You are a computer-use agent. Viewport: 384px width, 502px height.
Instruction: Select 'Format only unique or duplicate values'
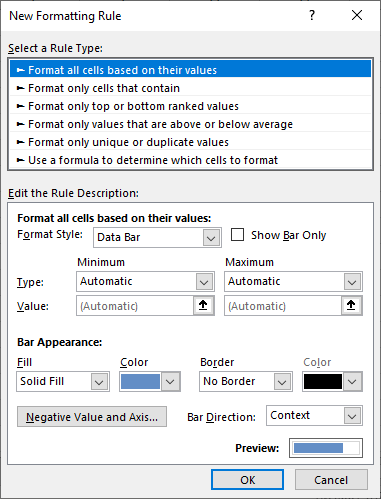click(x=190, y=142)
